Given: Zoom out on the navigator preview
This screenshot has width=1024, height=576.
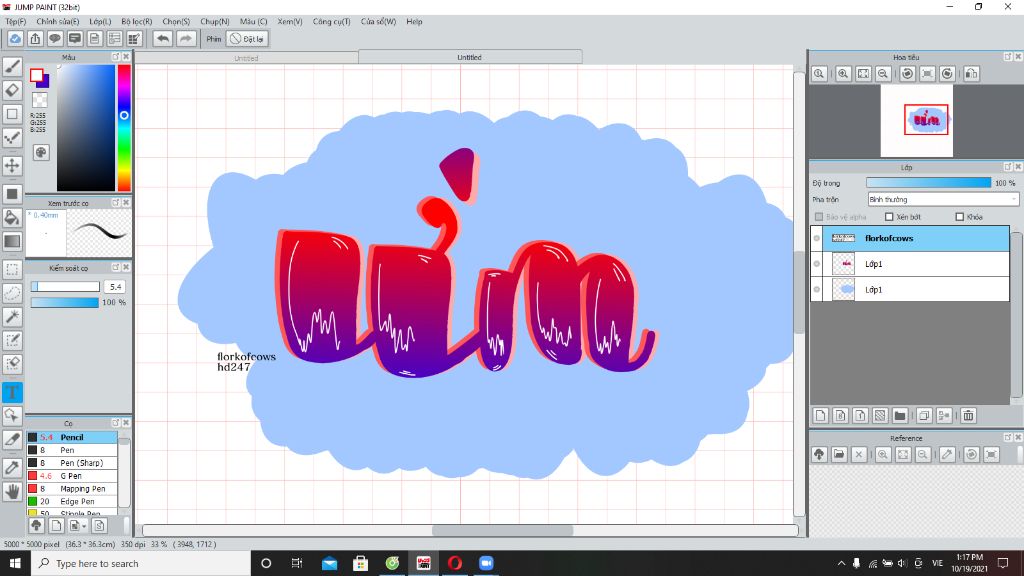Looking at the screenshot, I should (x=883, y=74).
